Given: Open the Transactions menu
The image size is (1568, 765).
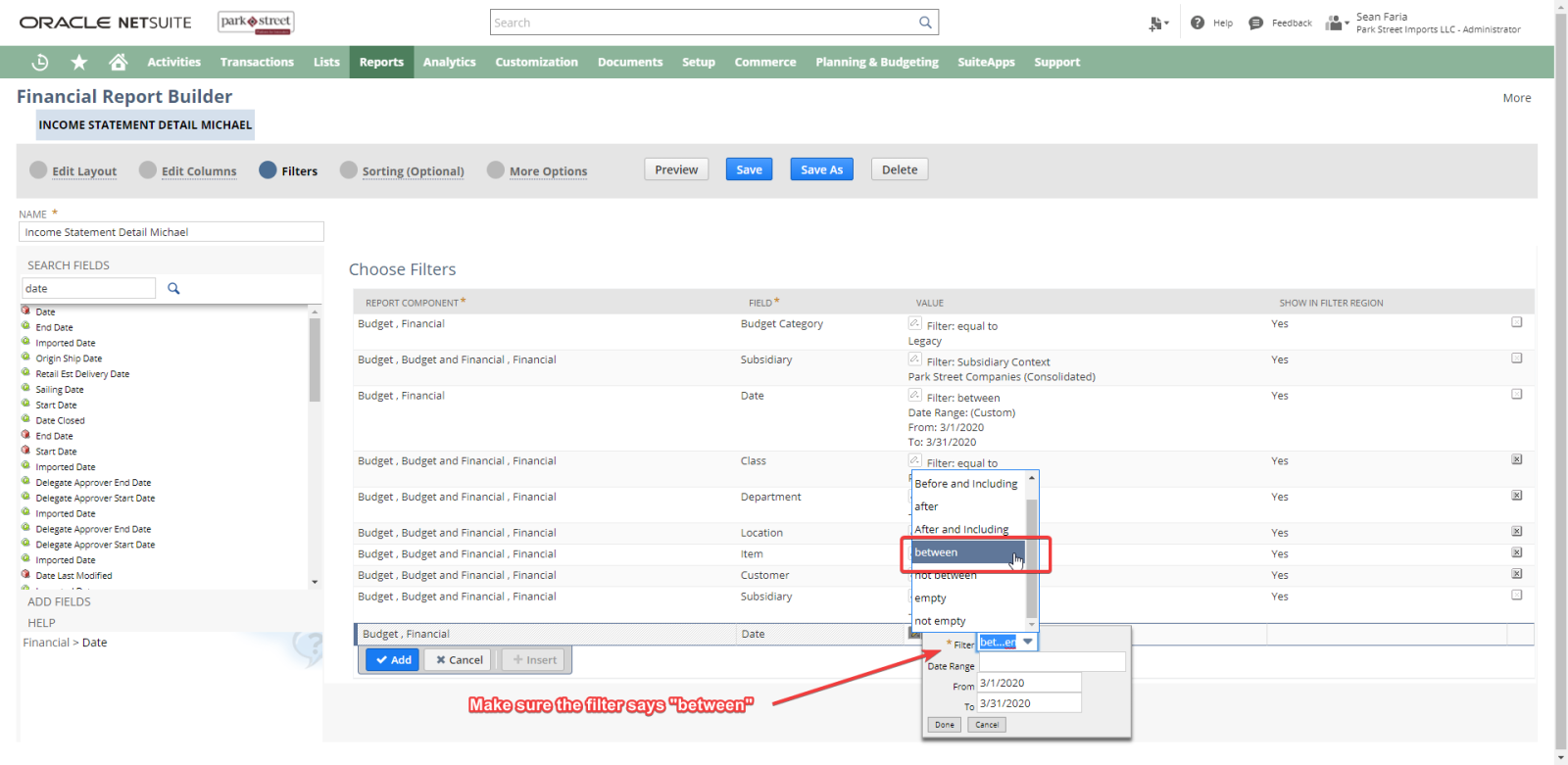Looking at the screenshot, I should point(257,62).
